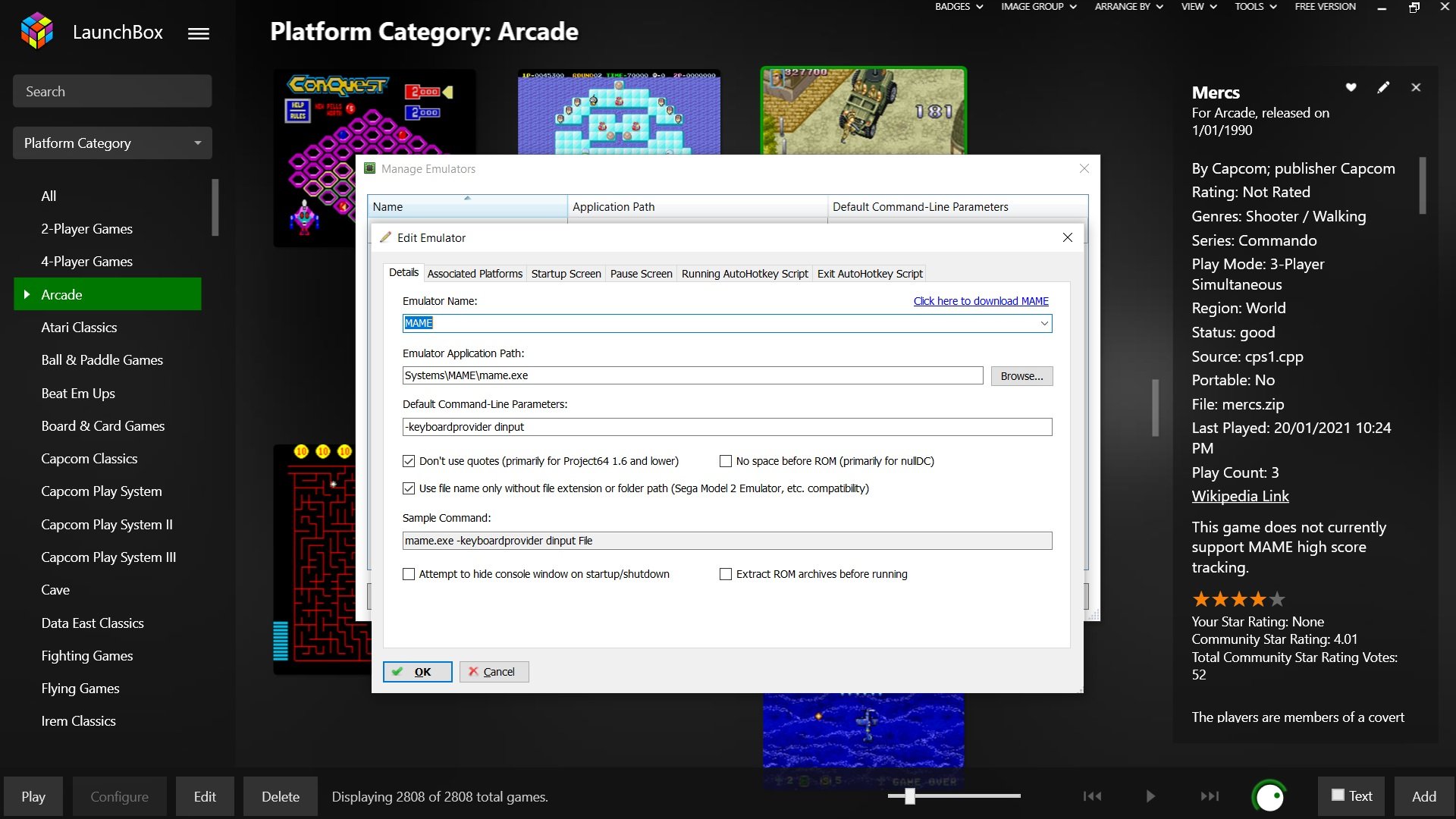Select the 2-Player Games category
The width and height of the screenshot is (1456, 819).
tap(86, 228)
